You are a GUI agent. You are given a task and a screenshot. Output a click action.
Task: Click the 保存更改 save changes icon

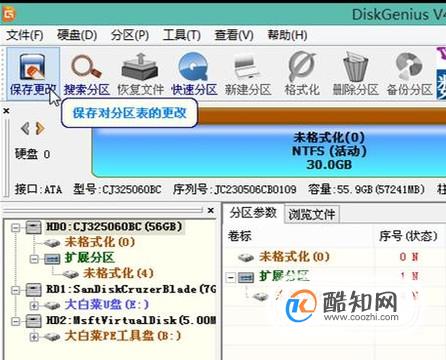click(33, 74)
